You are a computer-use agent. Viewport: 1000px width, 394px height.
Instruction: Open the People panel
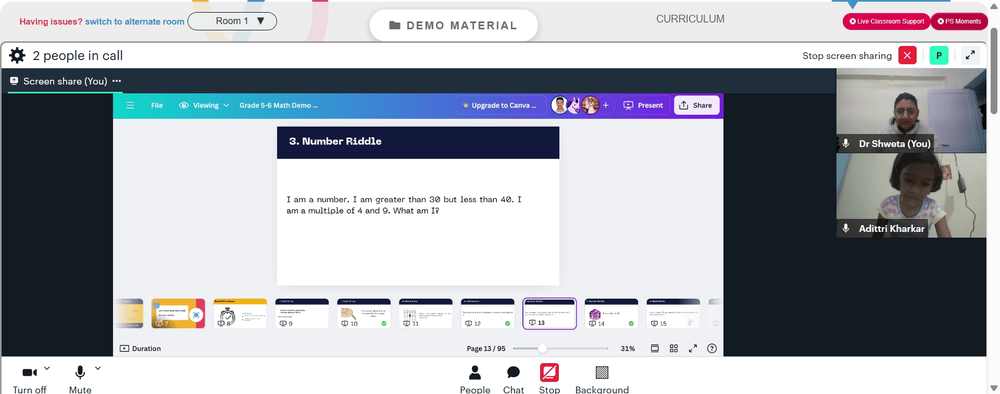pos(474,379)
